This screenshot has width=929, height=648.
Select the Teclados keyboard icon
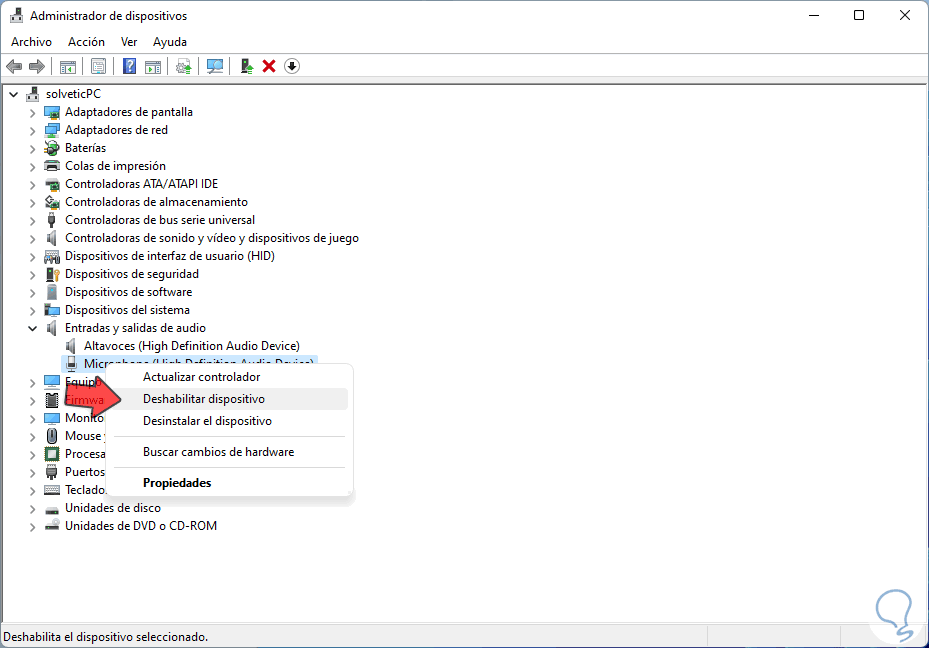pos(52,490)
